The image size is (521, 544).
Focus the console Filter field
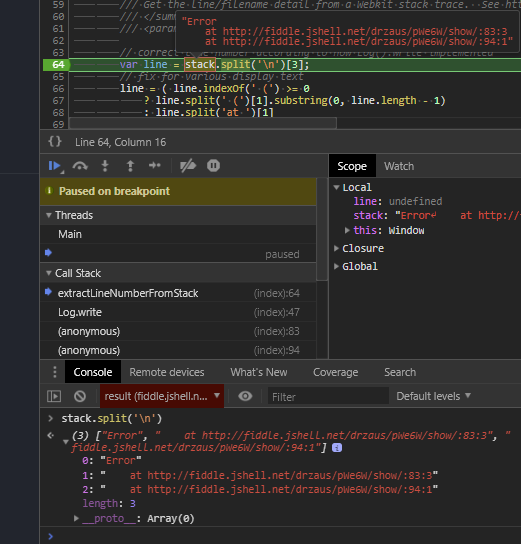pyautogui.click(x=328, y=396)
